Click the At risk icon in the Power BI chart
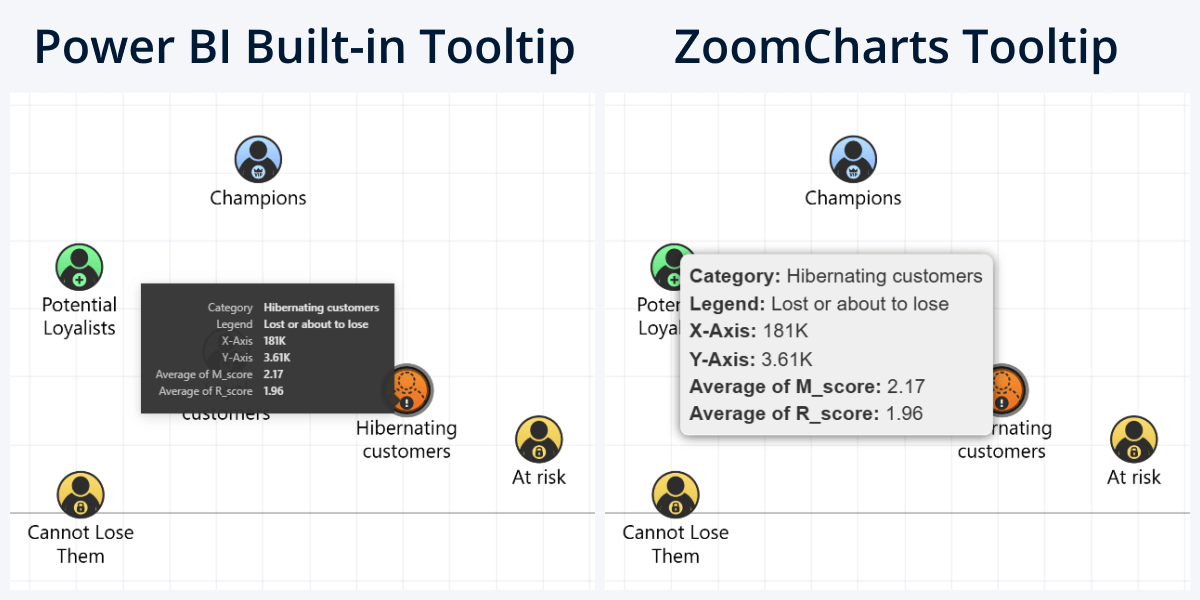 [539, 438]
